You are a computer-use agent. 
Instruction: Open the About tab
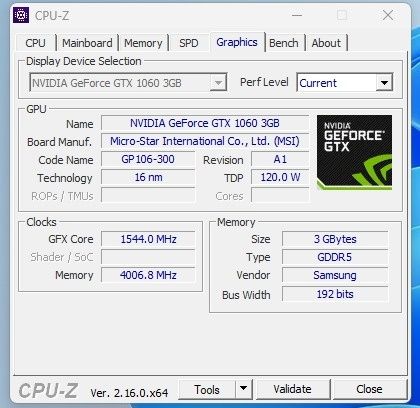(326, 43)
